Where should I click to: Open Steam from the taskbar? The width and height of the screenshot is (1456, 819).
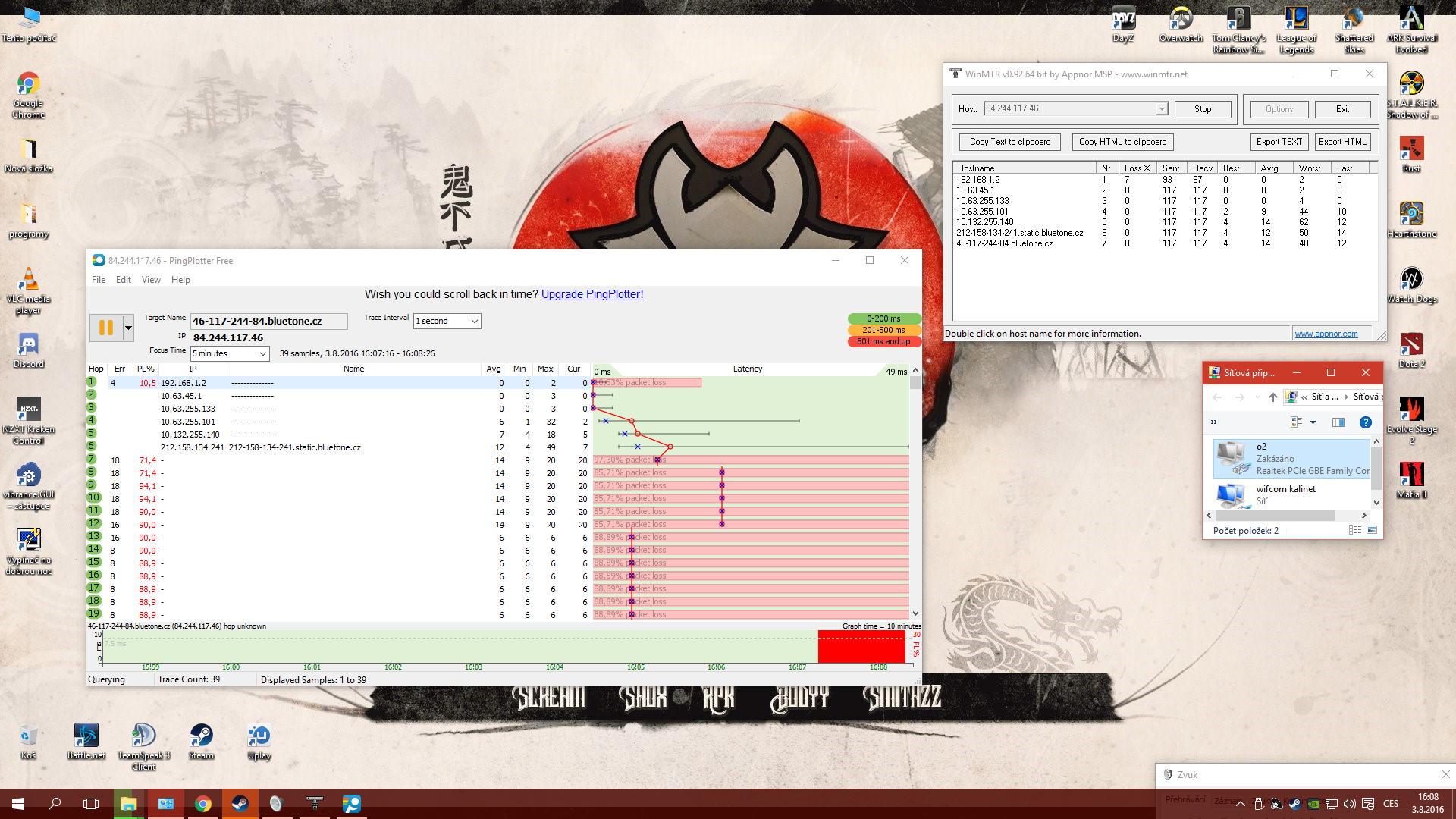[240, 804]
